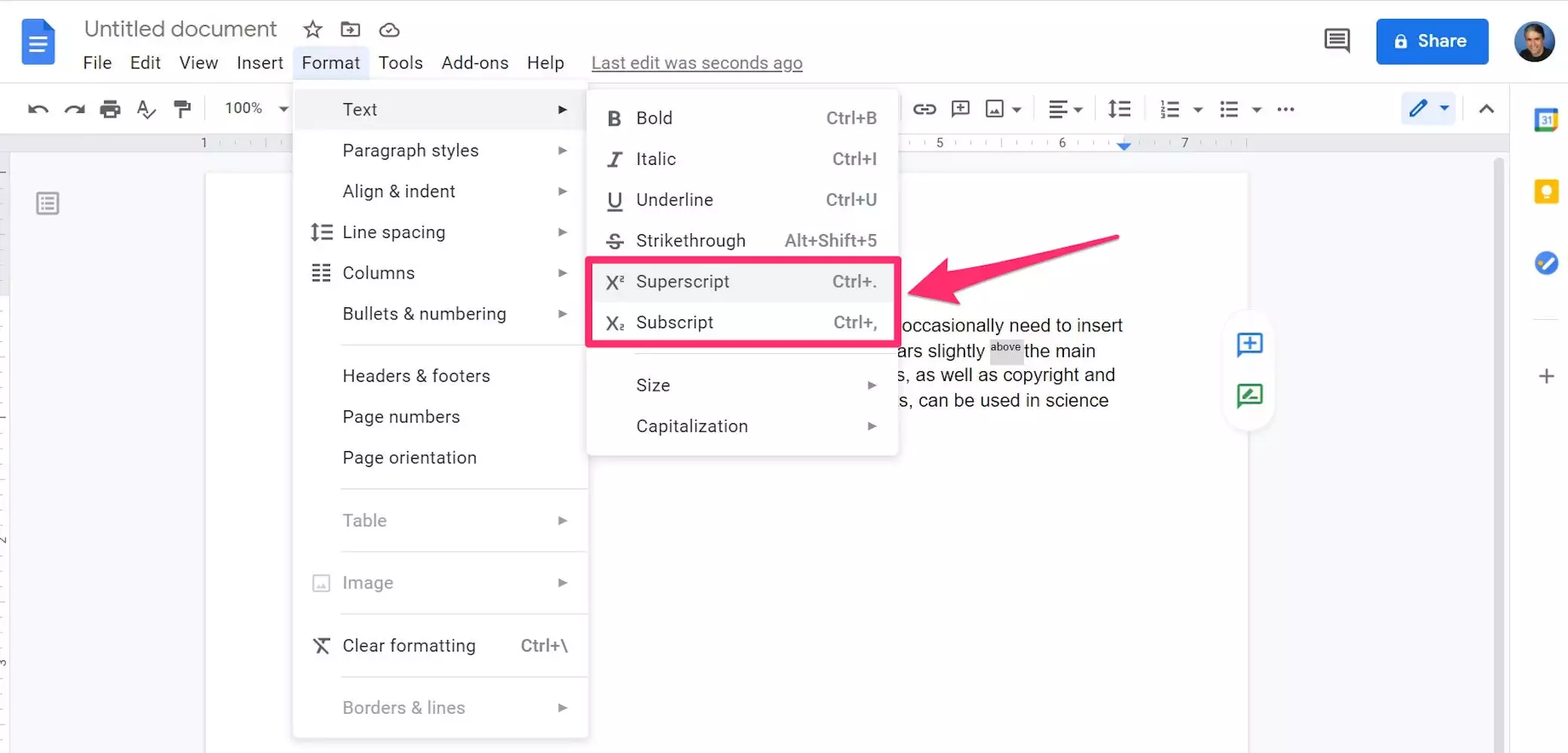Open the Insert menu
Viewport: 1568px width, 753px height.
[x=259, y=62]
